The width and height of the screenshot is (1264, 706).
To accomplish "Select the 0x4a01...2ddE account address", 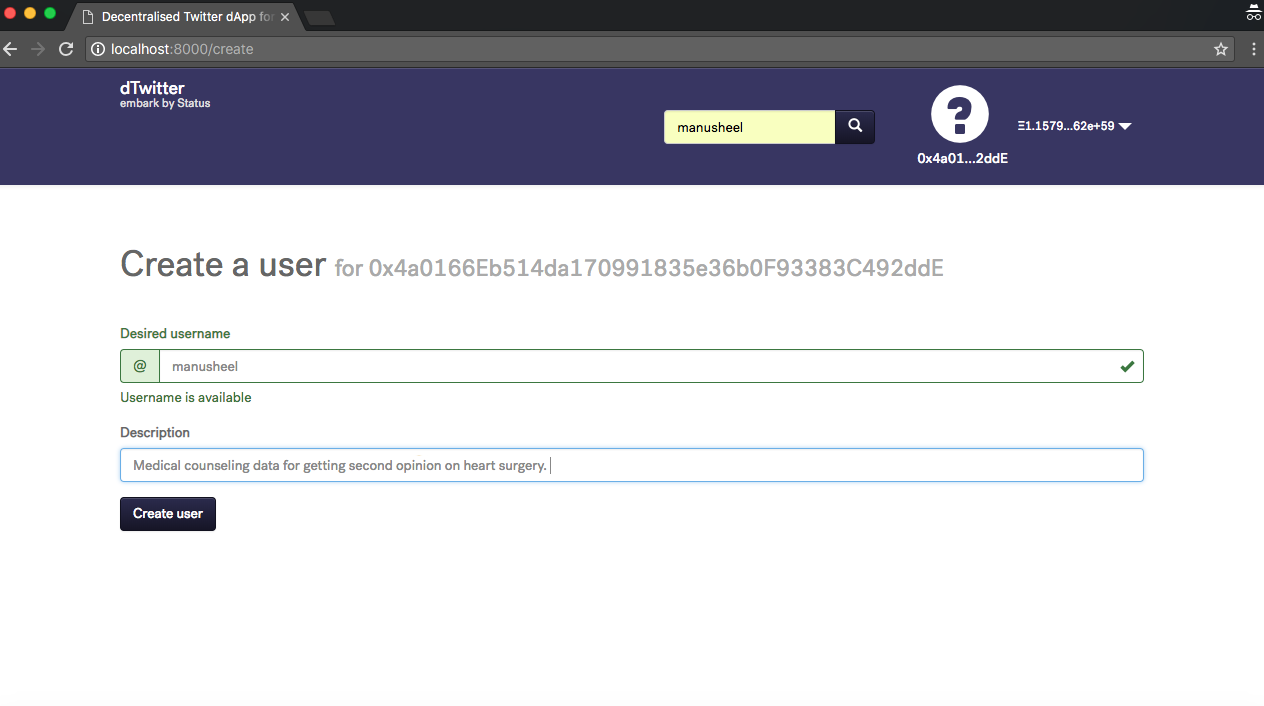I will pos(962,158).
